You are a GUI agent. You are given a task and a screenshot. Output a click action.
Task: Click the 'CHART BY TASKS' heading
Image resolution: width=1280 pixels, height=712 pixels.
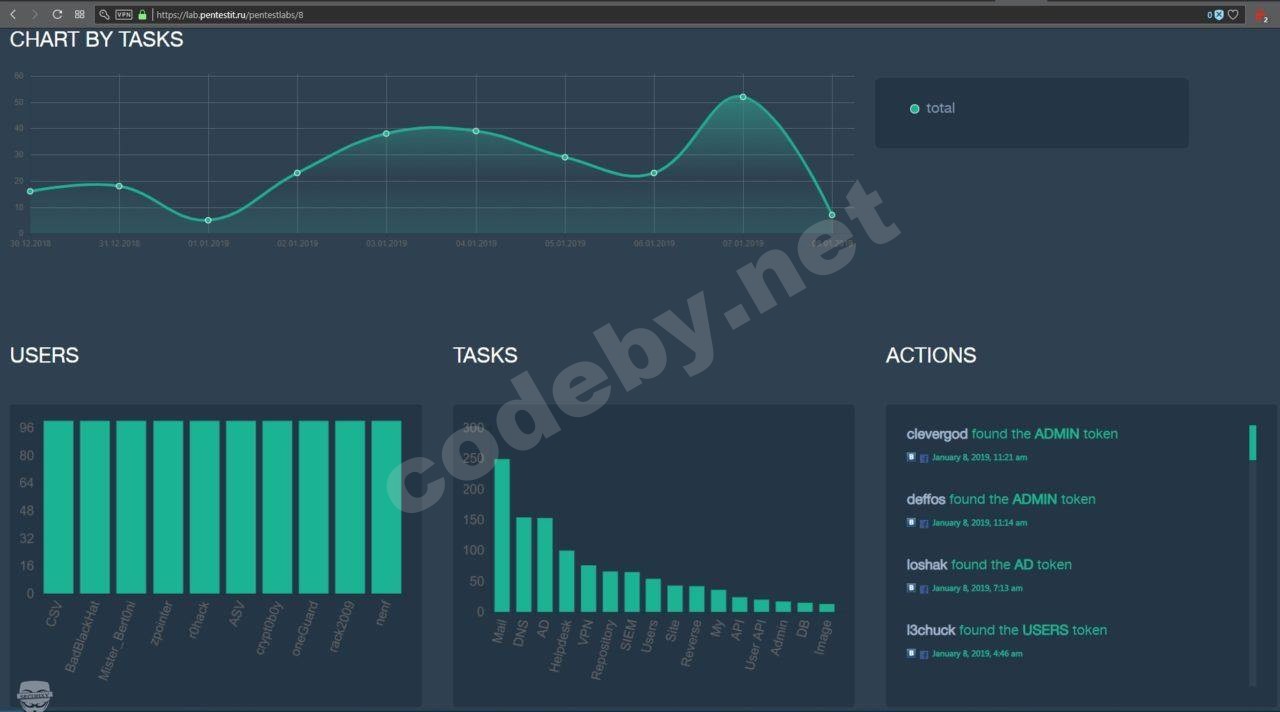tap(97, 39)
